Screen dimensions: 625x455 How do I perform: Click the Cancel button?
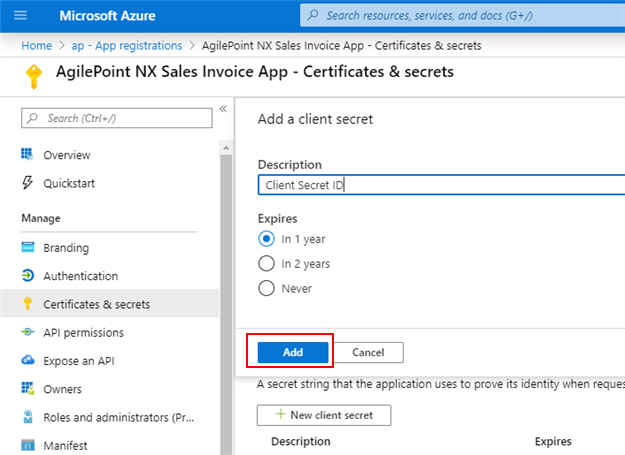[368, 352]
